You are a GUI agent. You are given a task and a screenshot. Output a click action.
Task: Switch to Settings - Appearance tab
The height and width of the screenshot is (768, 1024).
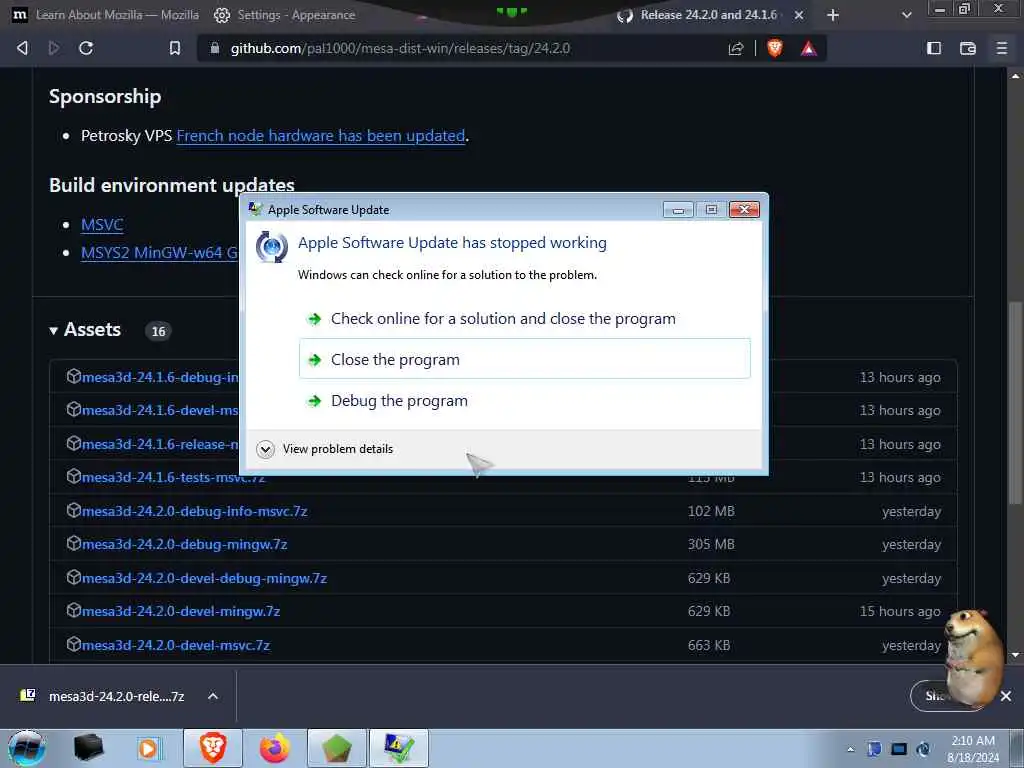[285, 15]
